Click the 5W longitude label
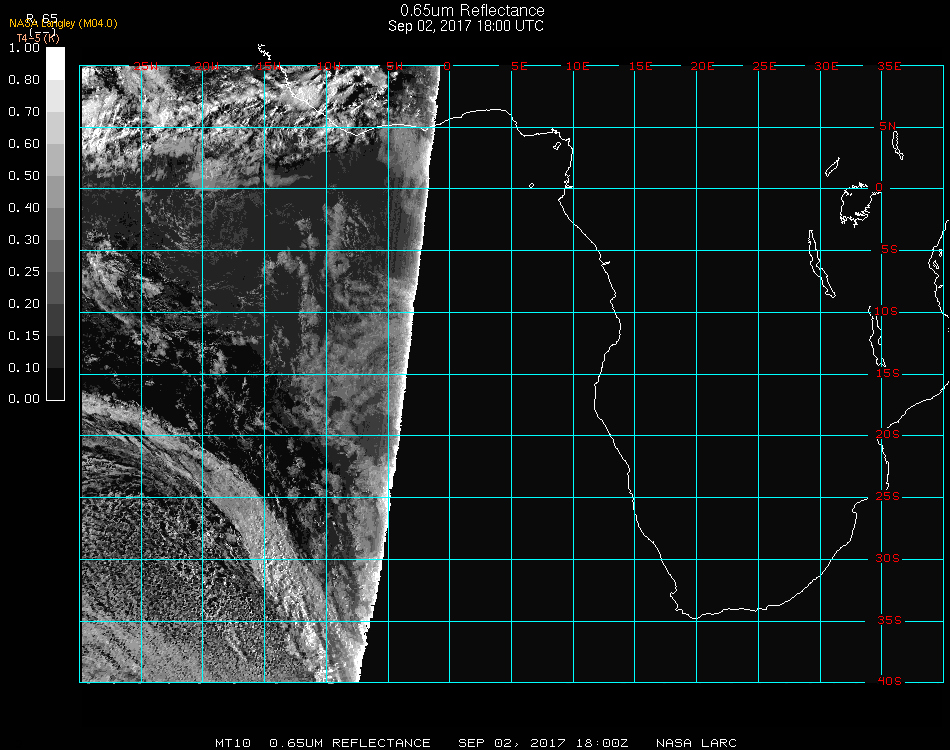The image size is (950, 750). [x=394, y=66]
